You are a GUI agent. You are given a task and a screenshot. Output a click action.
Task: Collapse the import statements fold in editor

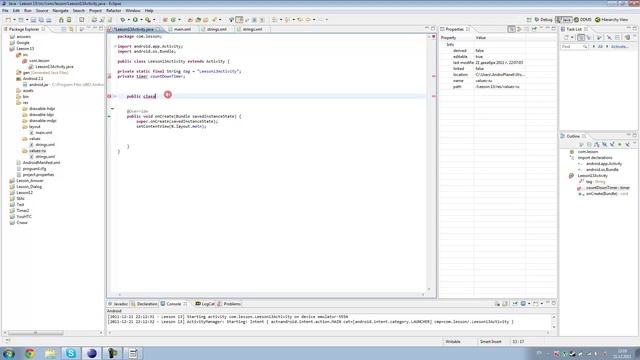115,46
